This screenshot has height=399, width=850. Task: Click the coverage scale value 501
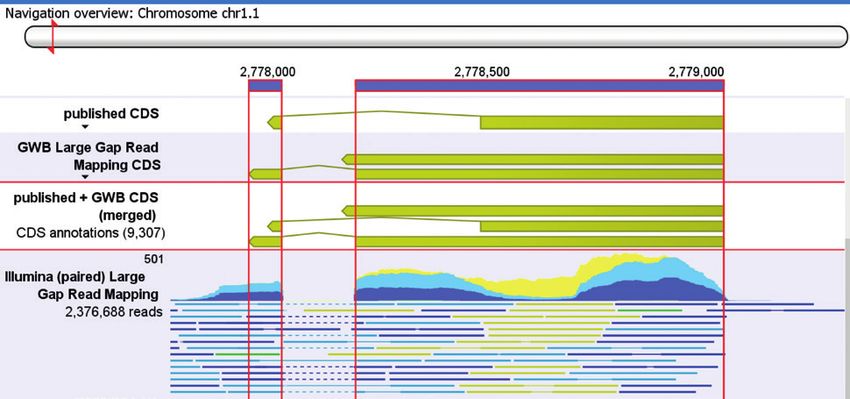pos(153,260)
